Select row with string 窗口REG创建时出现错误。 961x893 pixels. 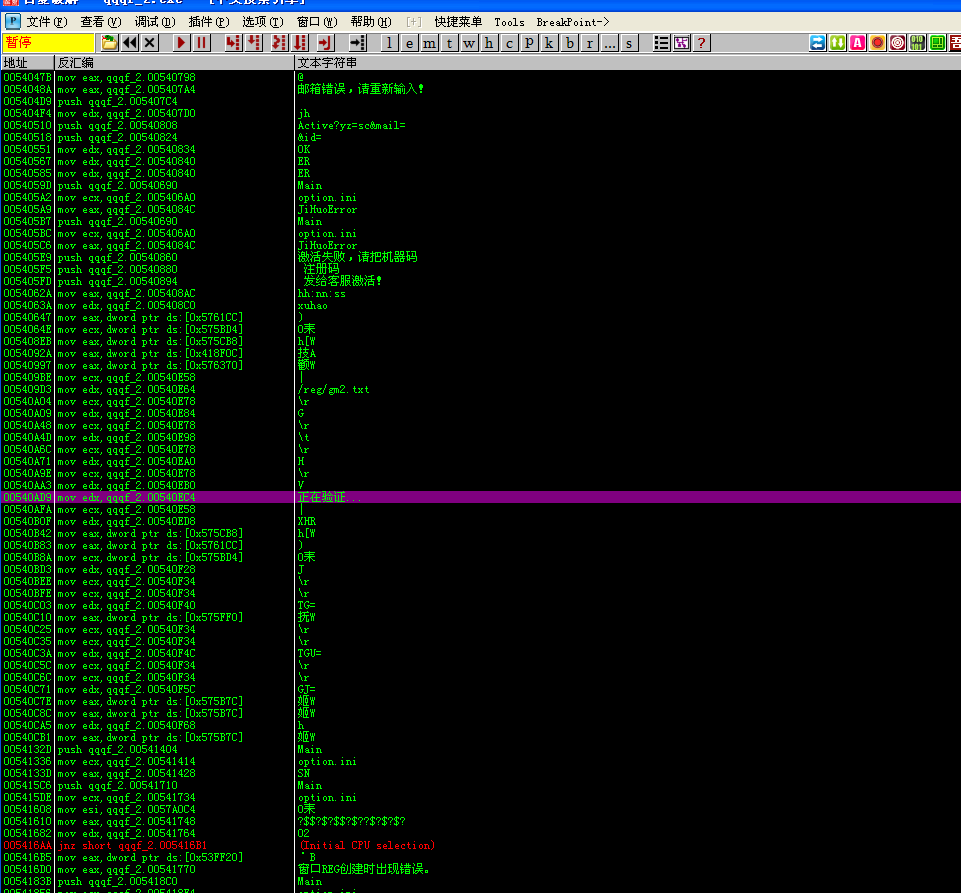(x=480, y=870)
